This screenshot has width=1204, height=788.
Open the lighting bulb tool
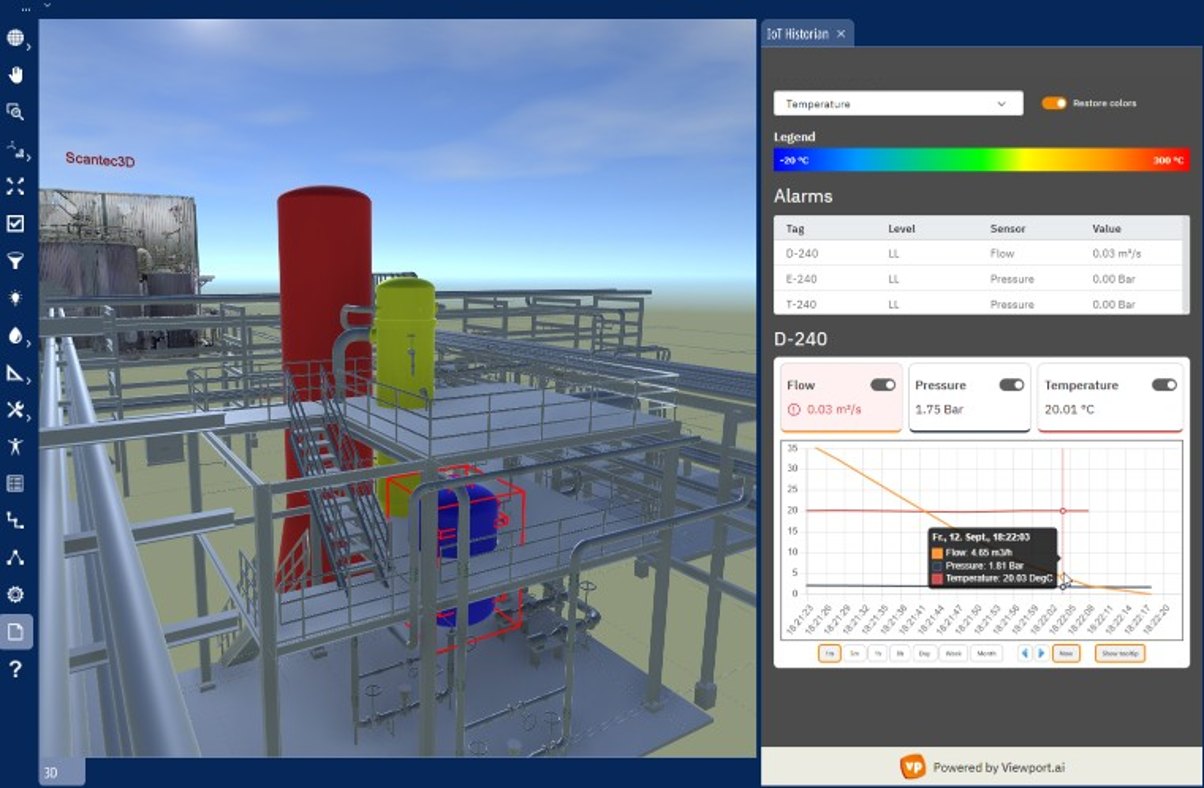tap(15, 298)
